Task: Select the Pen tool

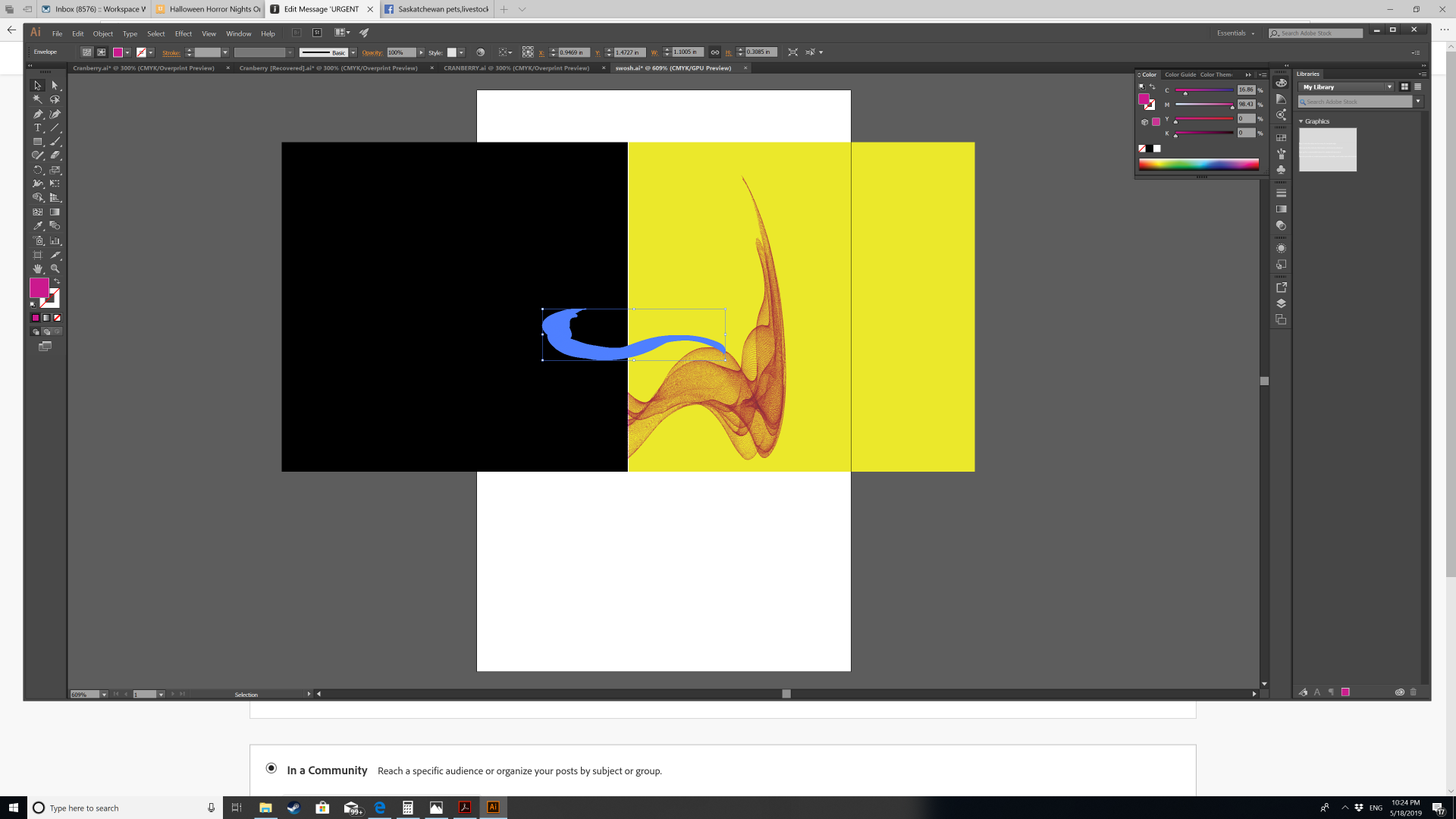Action: point(37,114)
